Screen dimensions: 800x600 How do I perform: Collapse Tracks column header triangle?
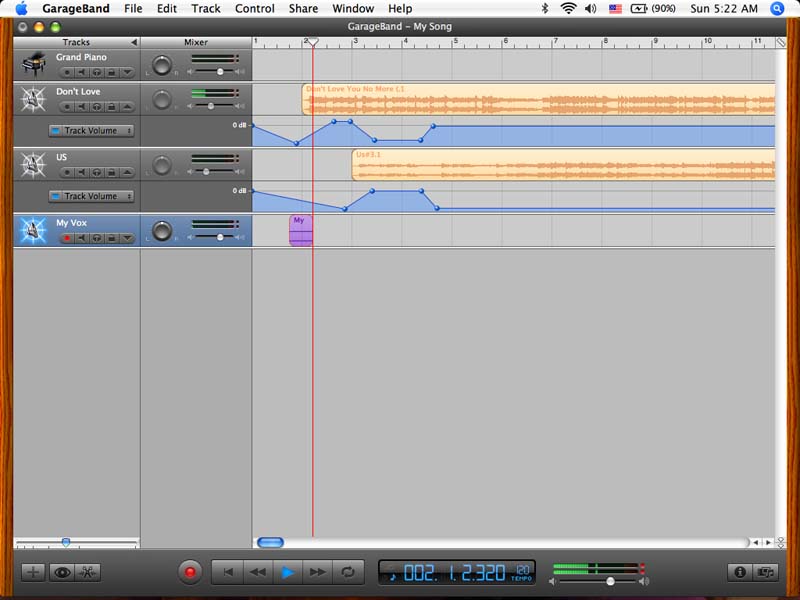pyautogui.click(x=134, y=42)
